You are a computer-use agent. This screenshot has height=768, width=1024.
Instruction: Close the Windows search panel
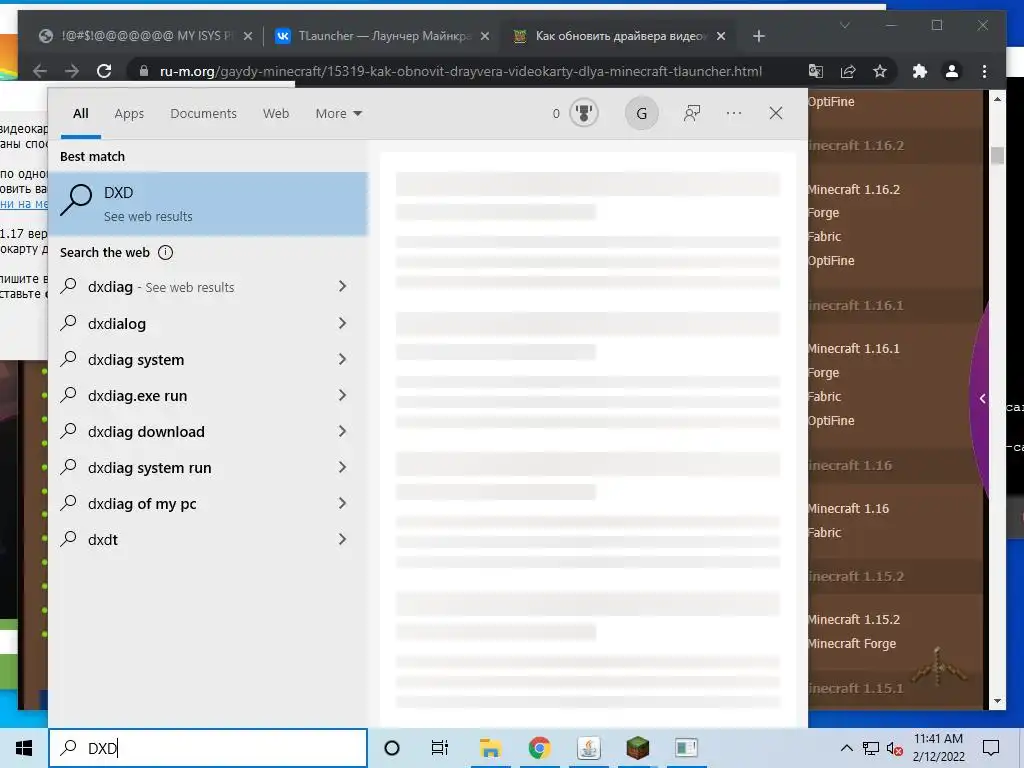pyautogui.click(x=776, y=114)
